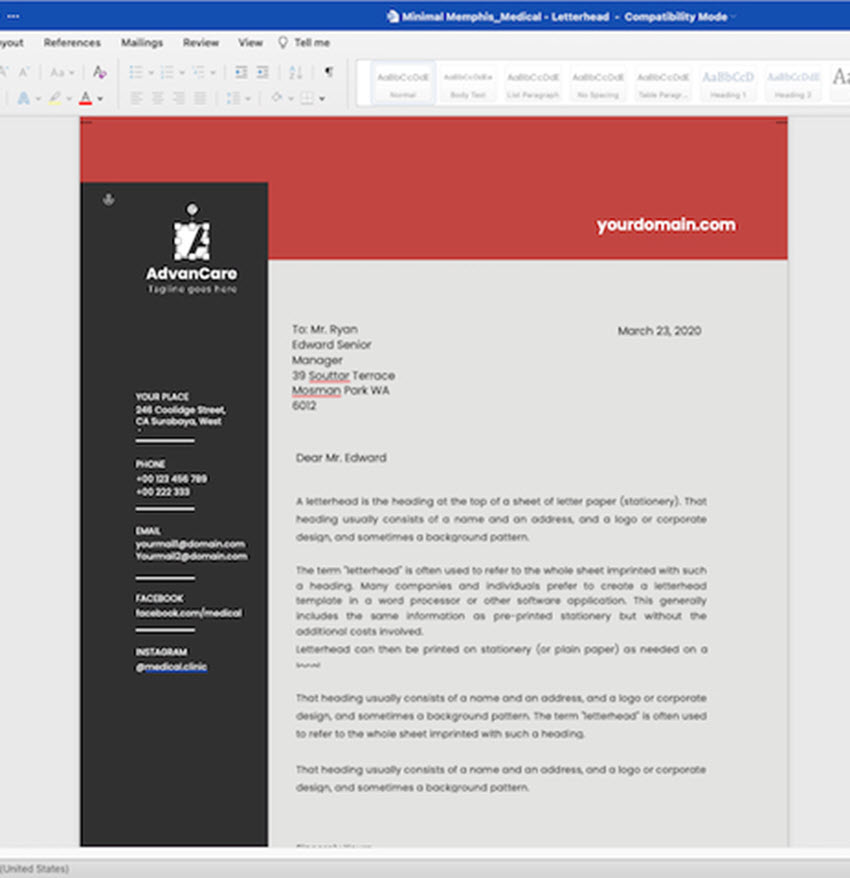
Task: Open the Text Effects dropdown arrow
Action: click(38, 99)
